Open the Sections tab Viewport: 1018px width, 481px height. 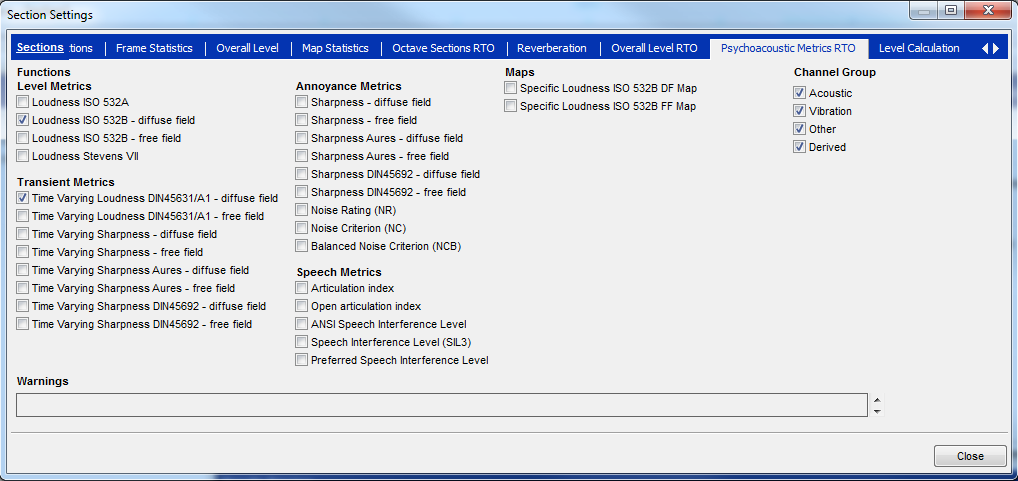[x=40, y=48]
